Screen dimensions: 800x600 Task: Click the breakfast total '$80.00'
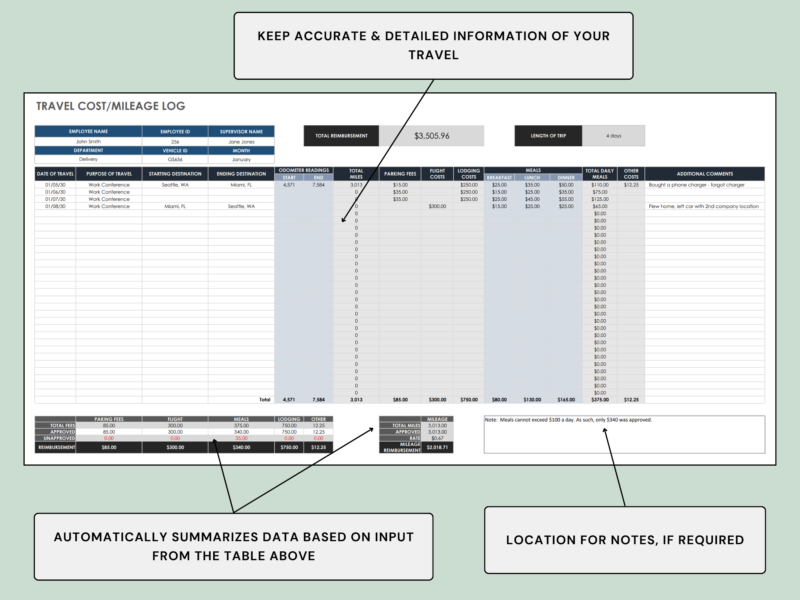coord(499,399)
